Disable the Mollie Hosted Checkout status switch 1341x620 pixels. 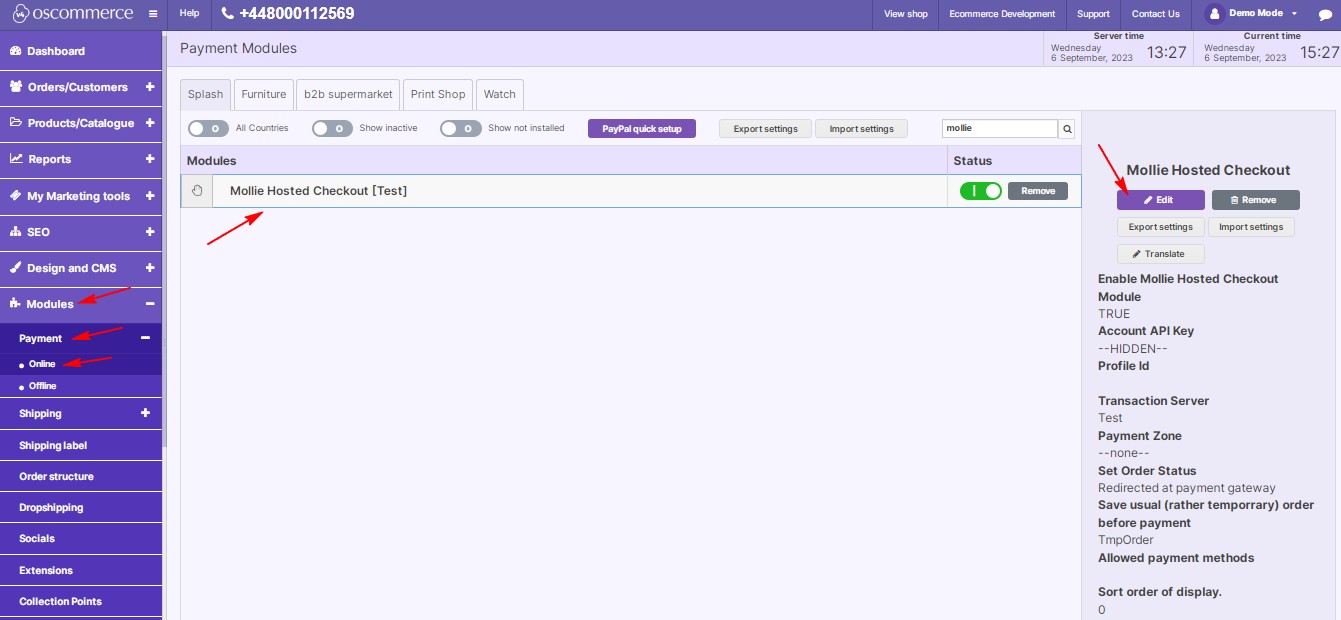pyautogui.click(x=980, y=191)
